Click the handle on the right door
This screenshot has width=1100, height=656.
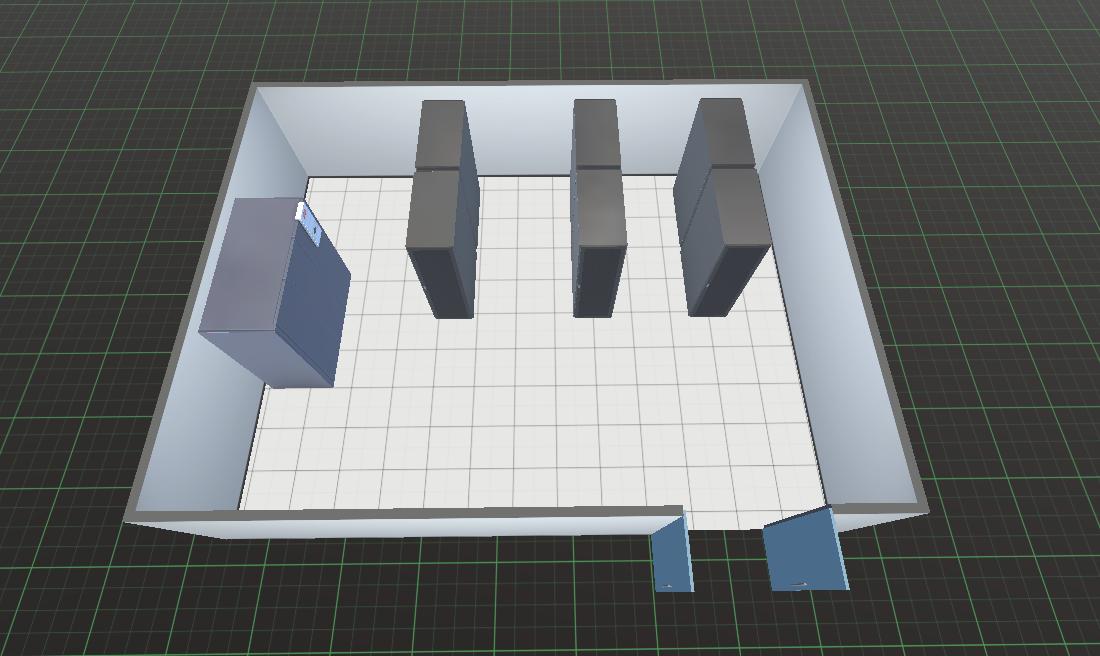pyautogui.click(x=798, y=583)
